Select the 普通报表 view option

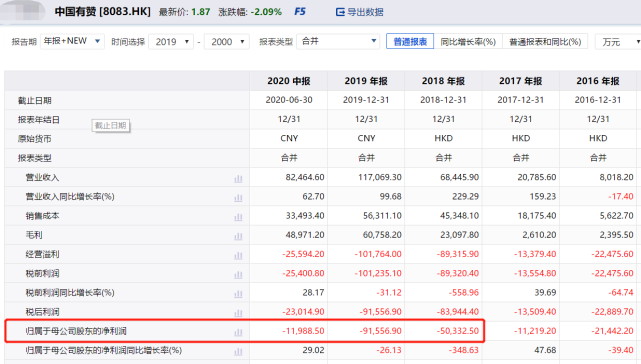410,42
